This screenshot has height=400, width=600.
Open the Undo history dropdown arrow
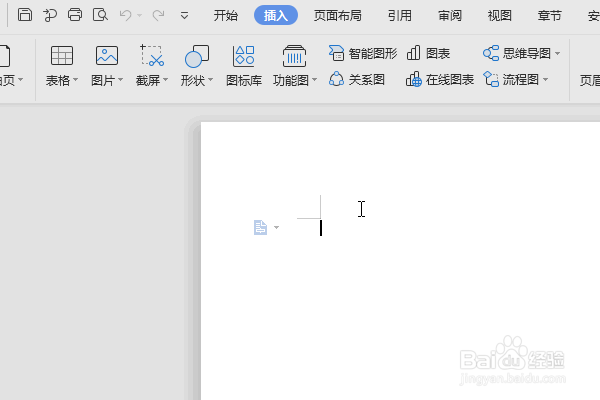click(140, 15)
